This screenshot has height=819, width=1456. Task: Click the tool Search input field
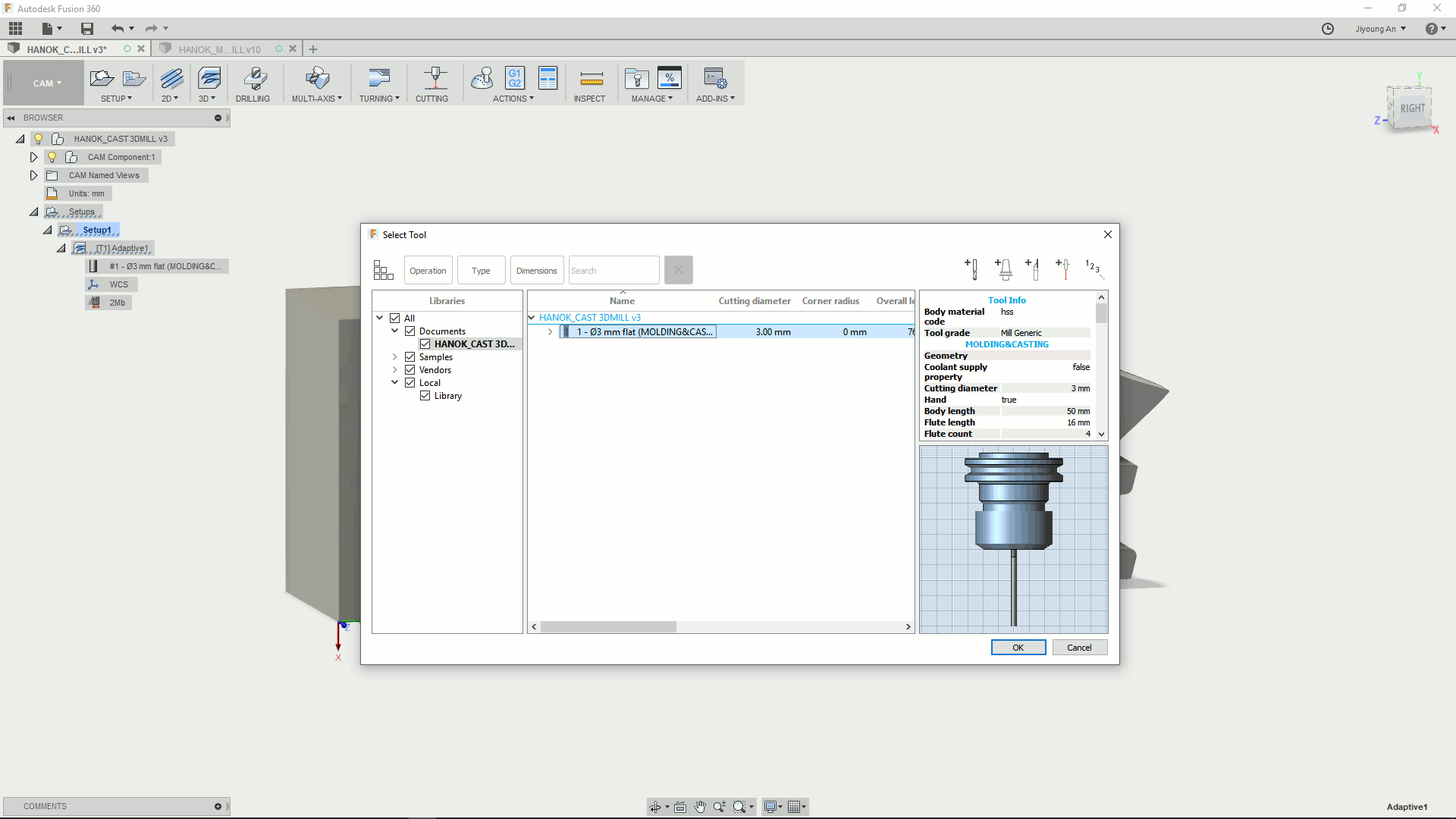pos(613,271)
